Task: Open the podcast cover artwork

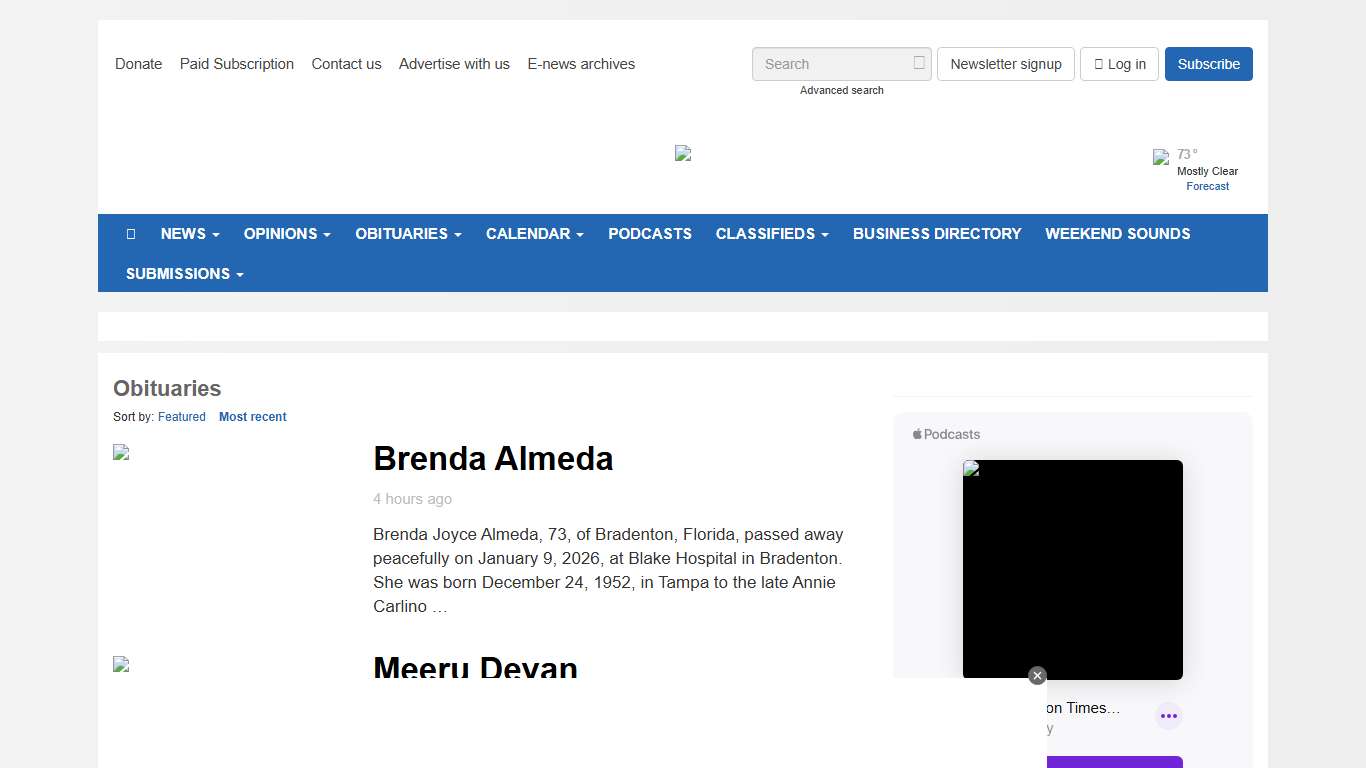Action: pyautogui.click(x=1072, y=569)
